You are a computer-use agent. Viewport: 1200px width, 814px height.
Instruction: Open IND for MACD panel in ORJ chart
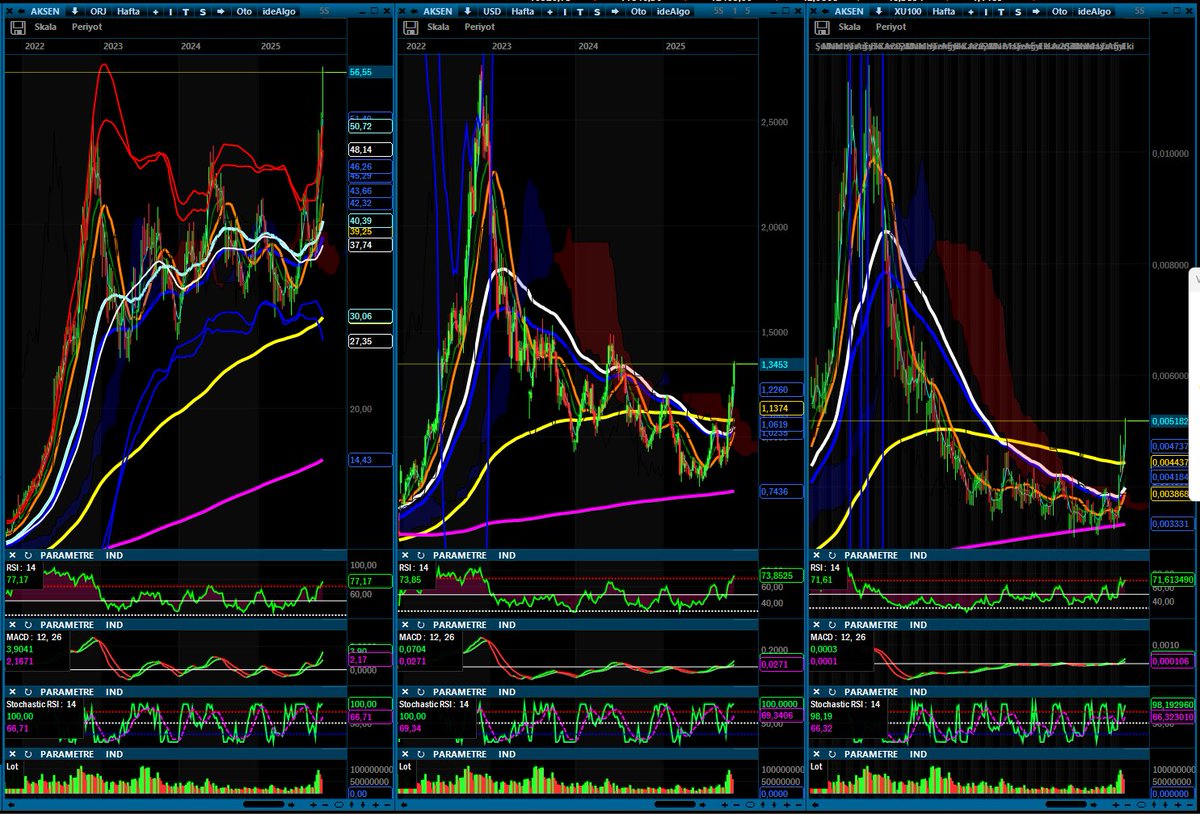tap(115, 624)
